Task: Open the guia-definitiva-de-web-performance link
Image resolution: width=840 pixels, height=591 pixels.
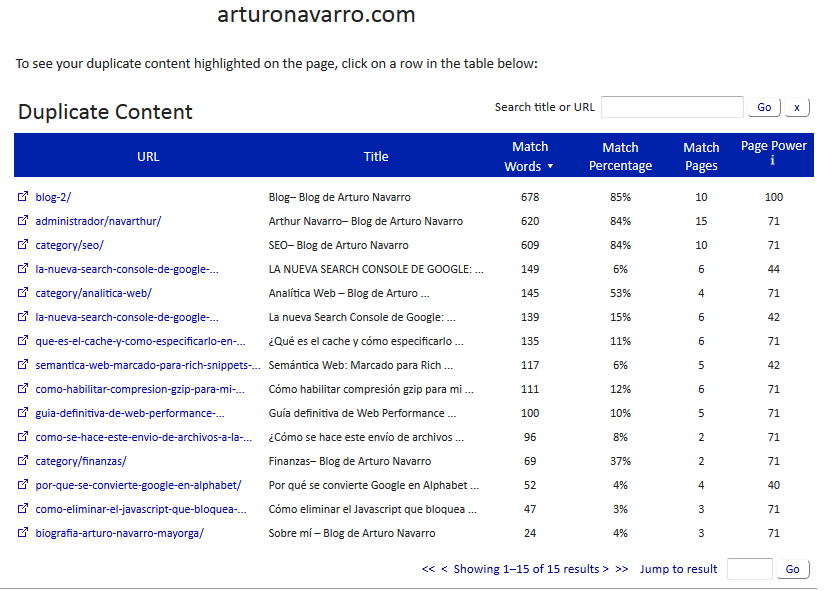Action: 130,414
